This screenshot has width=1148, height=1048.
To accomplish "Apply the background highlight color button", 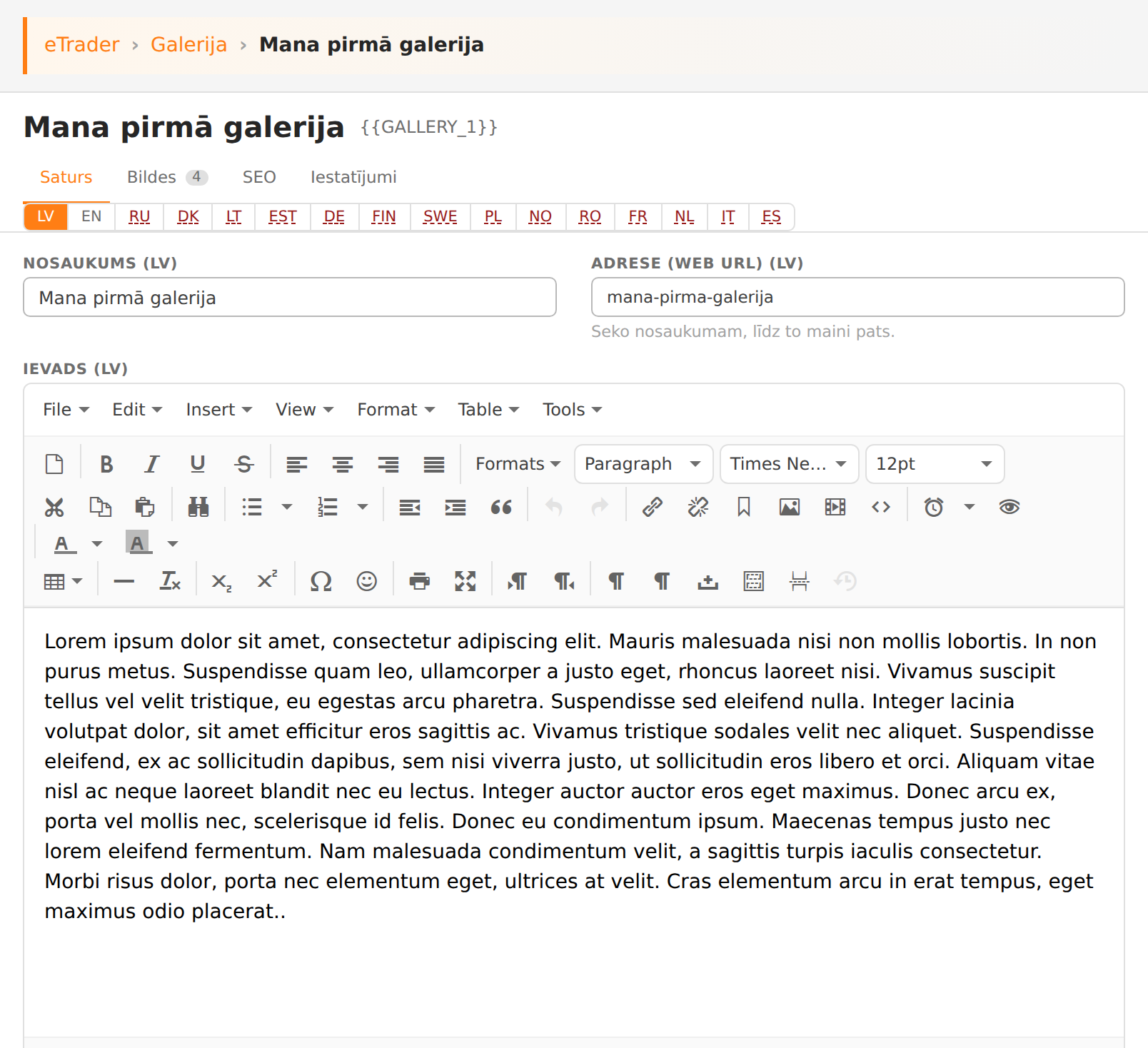I will 138,544.
